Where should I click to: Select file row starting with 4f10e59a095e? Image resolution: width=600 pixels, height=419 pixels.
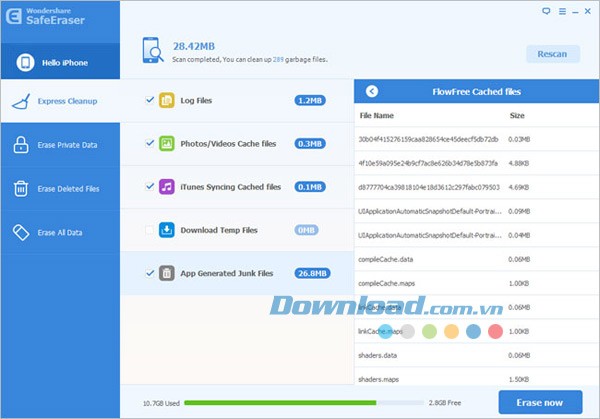[476, 163]
